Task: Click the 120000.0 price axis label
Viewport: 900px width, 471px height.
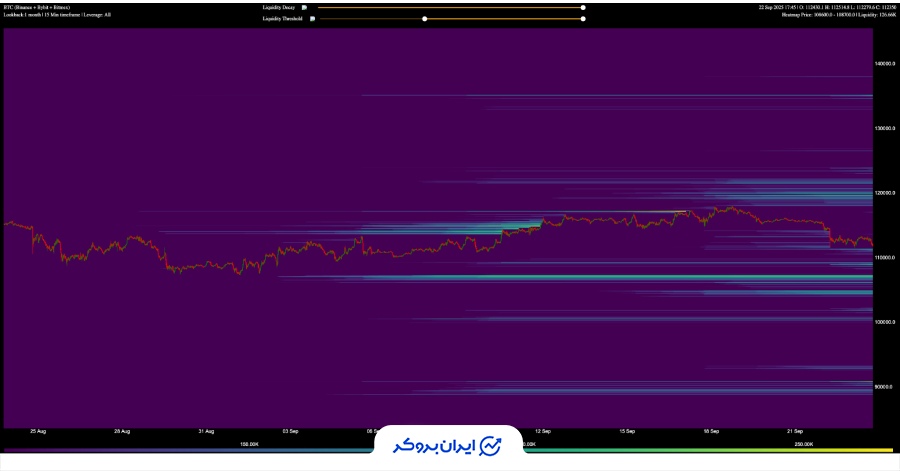Action: [x=884, y=193]
